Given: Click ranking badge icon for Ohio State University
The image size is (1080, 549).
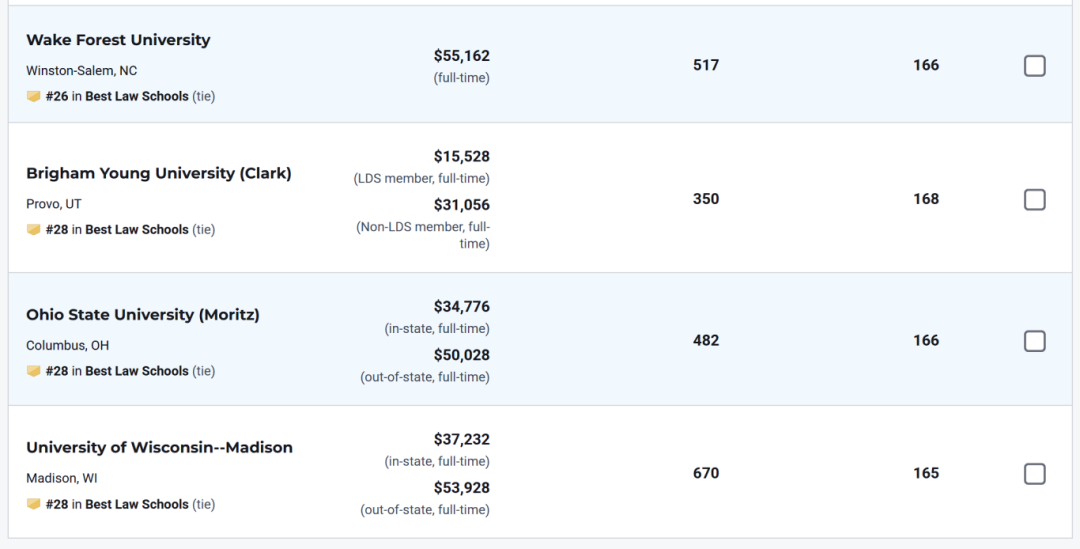Looking at the screenshot, I should (x=33, y=371).
